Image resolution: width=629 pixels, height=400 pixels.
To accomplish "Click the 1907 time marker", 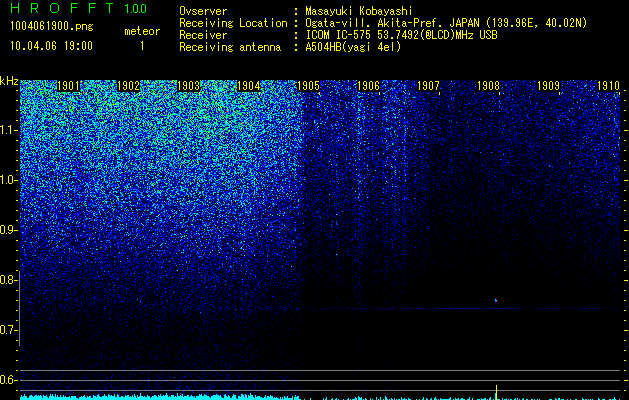I will pos(428,86).
